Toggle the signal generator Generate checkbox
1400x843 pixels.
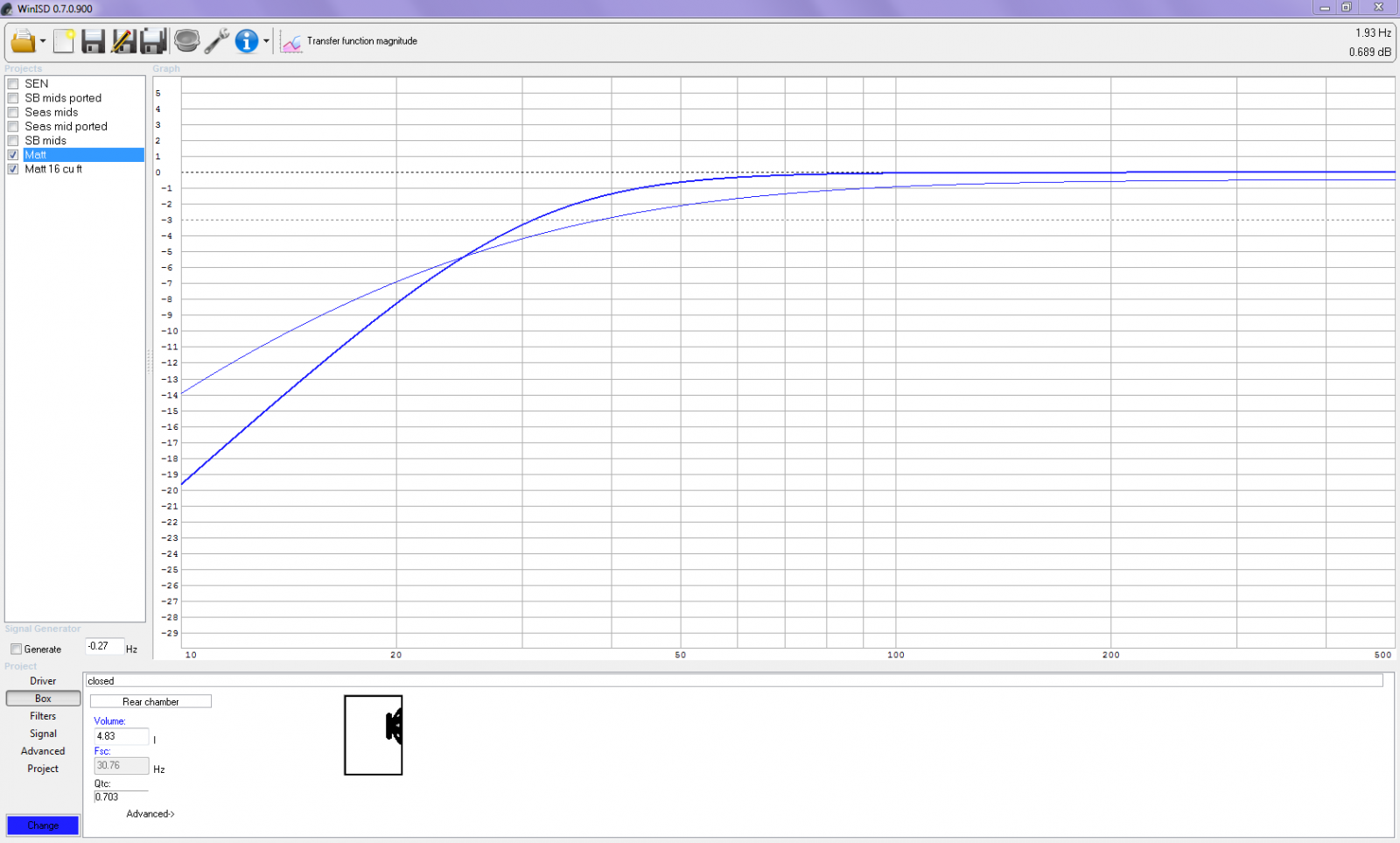tap(16, 650)
